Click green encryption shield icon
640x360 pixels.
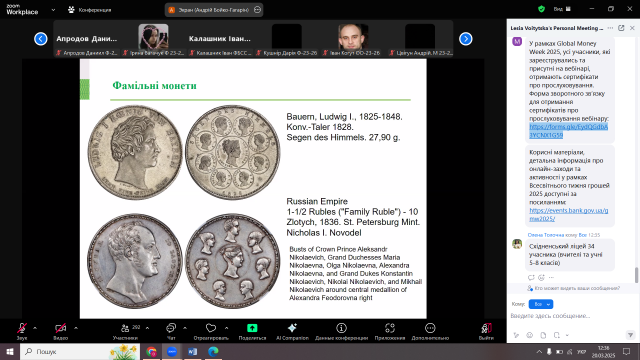(541, 9)
